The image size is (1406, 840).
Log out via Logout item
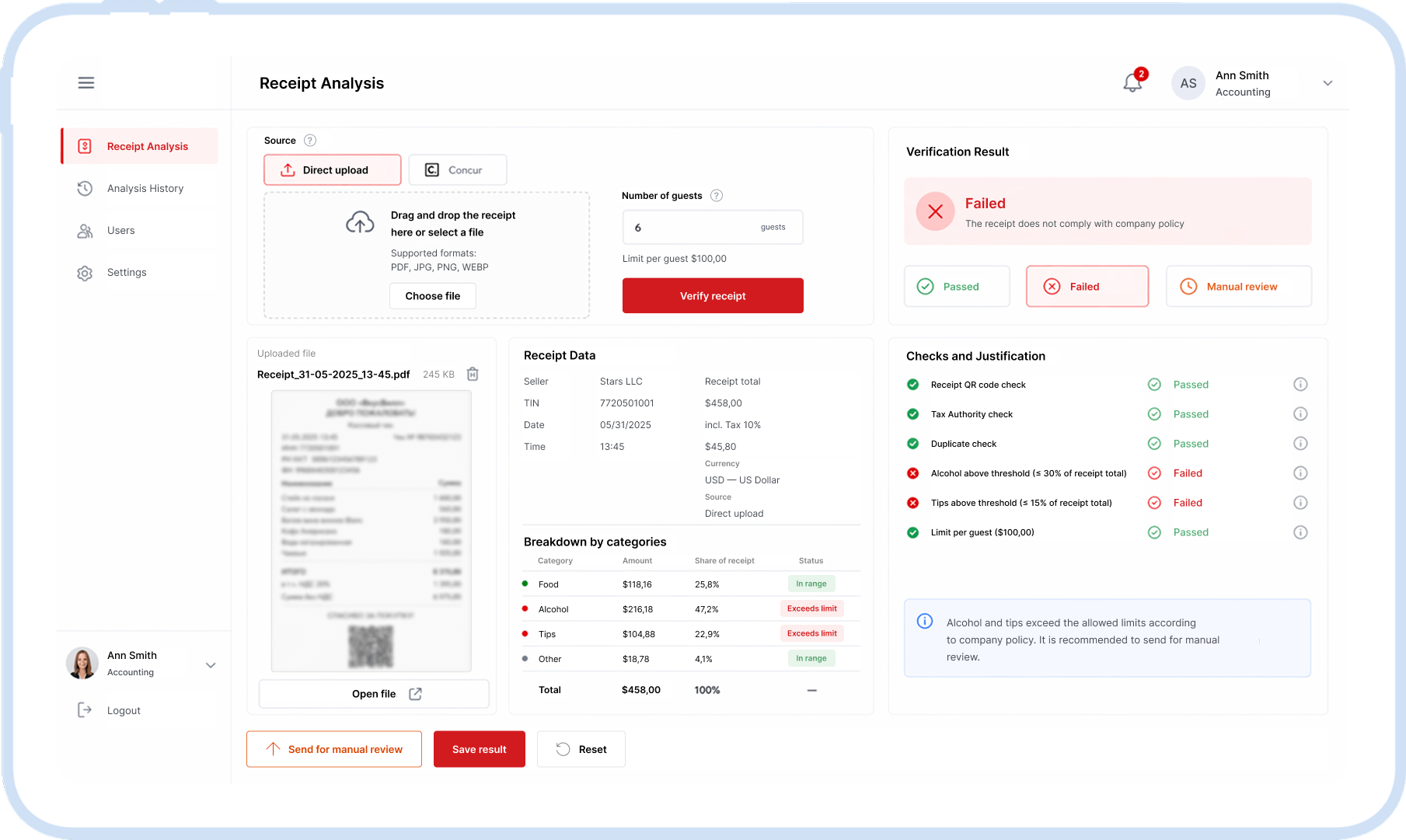109,710
